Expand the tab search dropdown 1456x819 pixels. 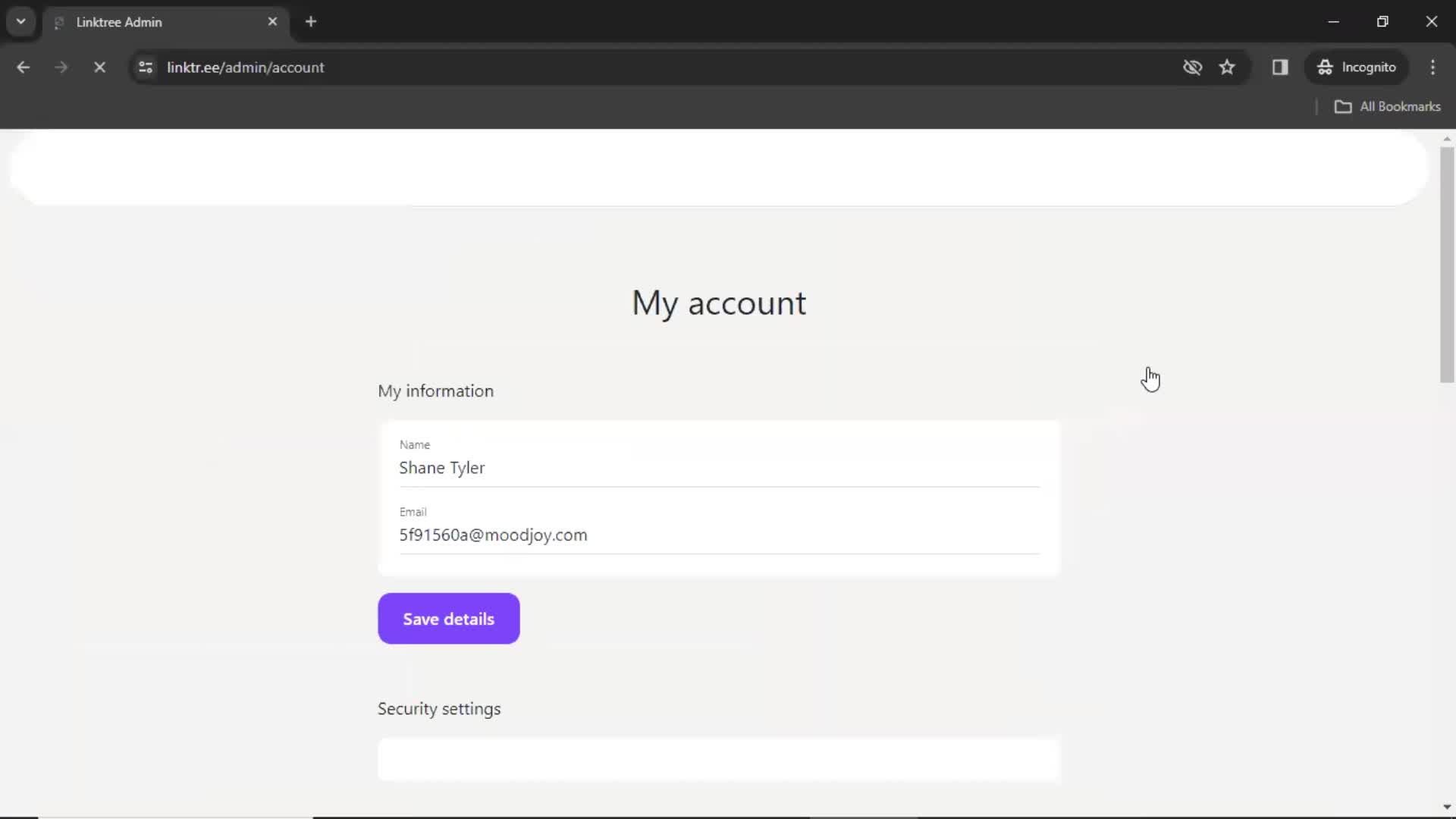[x=21, y=22]
